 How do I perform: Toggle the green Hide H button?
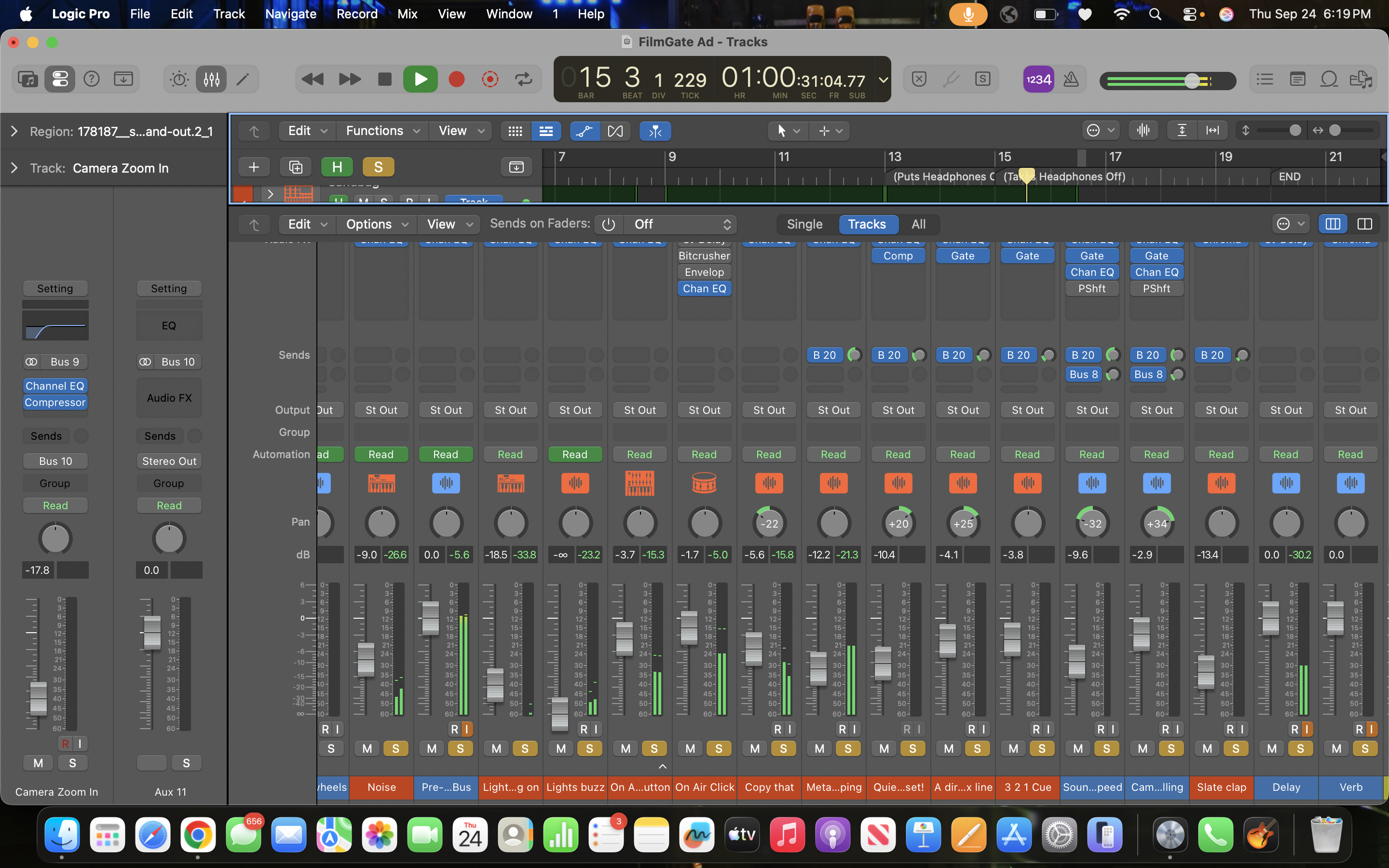[x=337, y=167]
